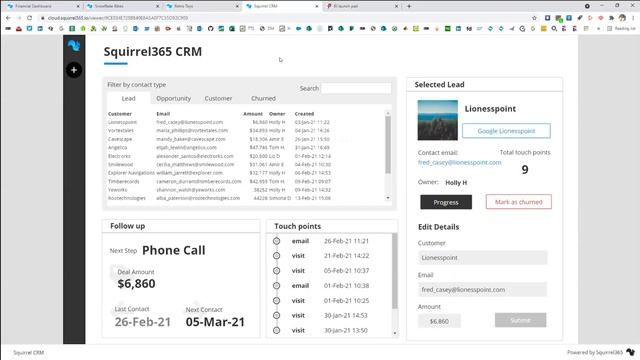Image resolution: width=640 pixels, height=360 pixels.
Task: Click the Phone Call next step text
Action: point(173,250)
